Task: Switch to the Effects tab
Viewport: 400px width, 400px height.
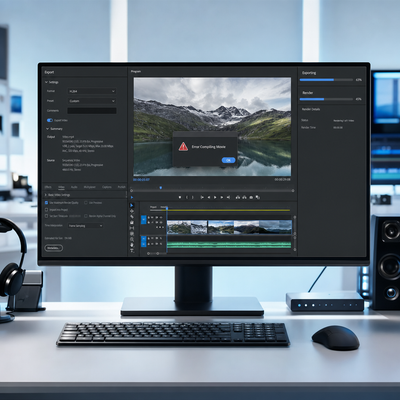Action: click(x=48, y=187)
